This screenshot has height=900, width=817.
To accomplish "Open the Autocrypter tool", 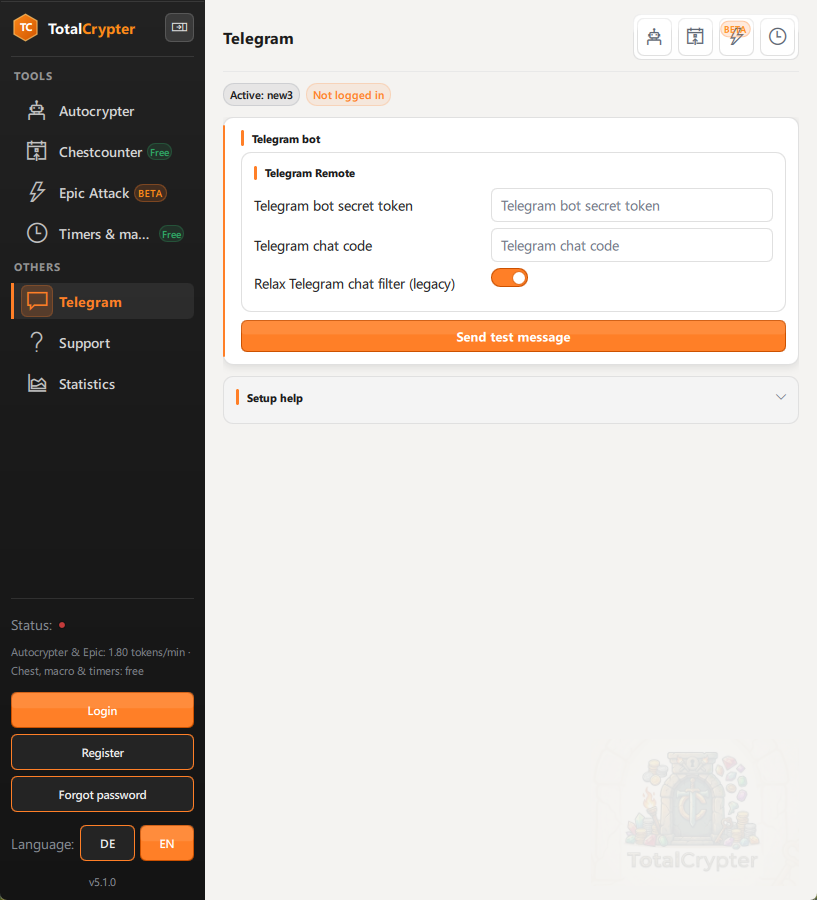I will point(102,111).
